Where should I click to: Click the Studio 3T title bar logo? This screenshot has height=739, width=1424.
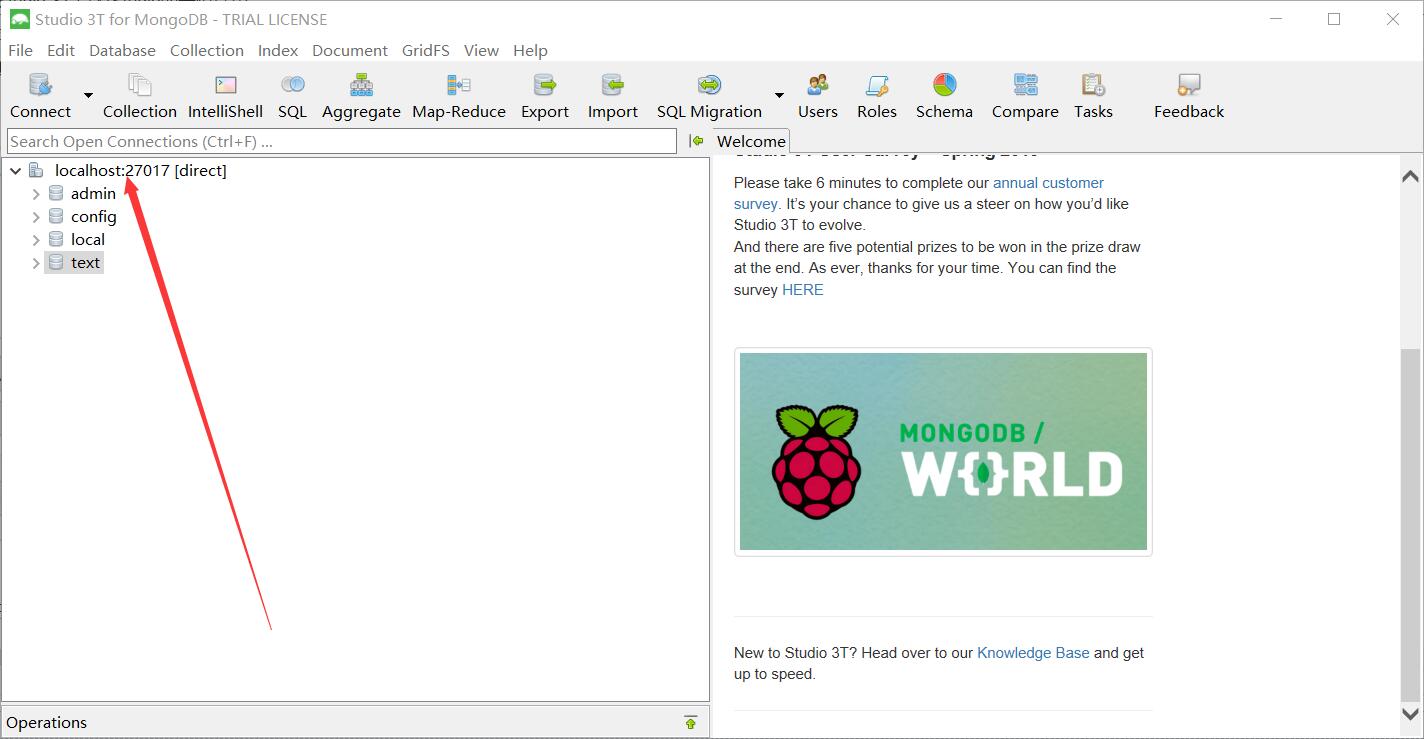pos(19,19)
